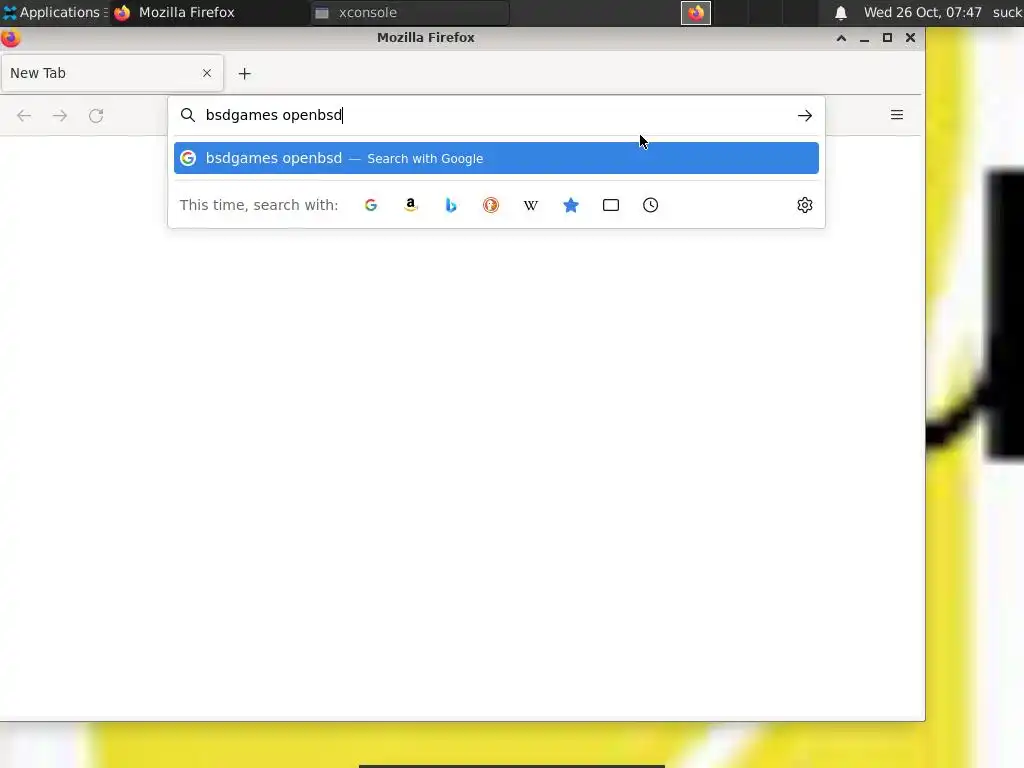Maximize the Mozilla Firefox window
Viewport: 1024px width, 768px height.
[x=887, y=38]
